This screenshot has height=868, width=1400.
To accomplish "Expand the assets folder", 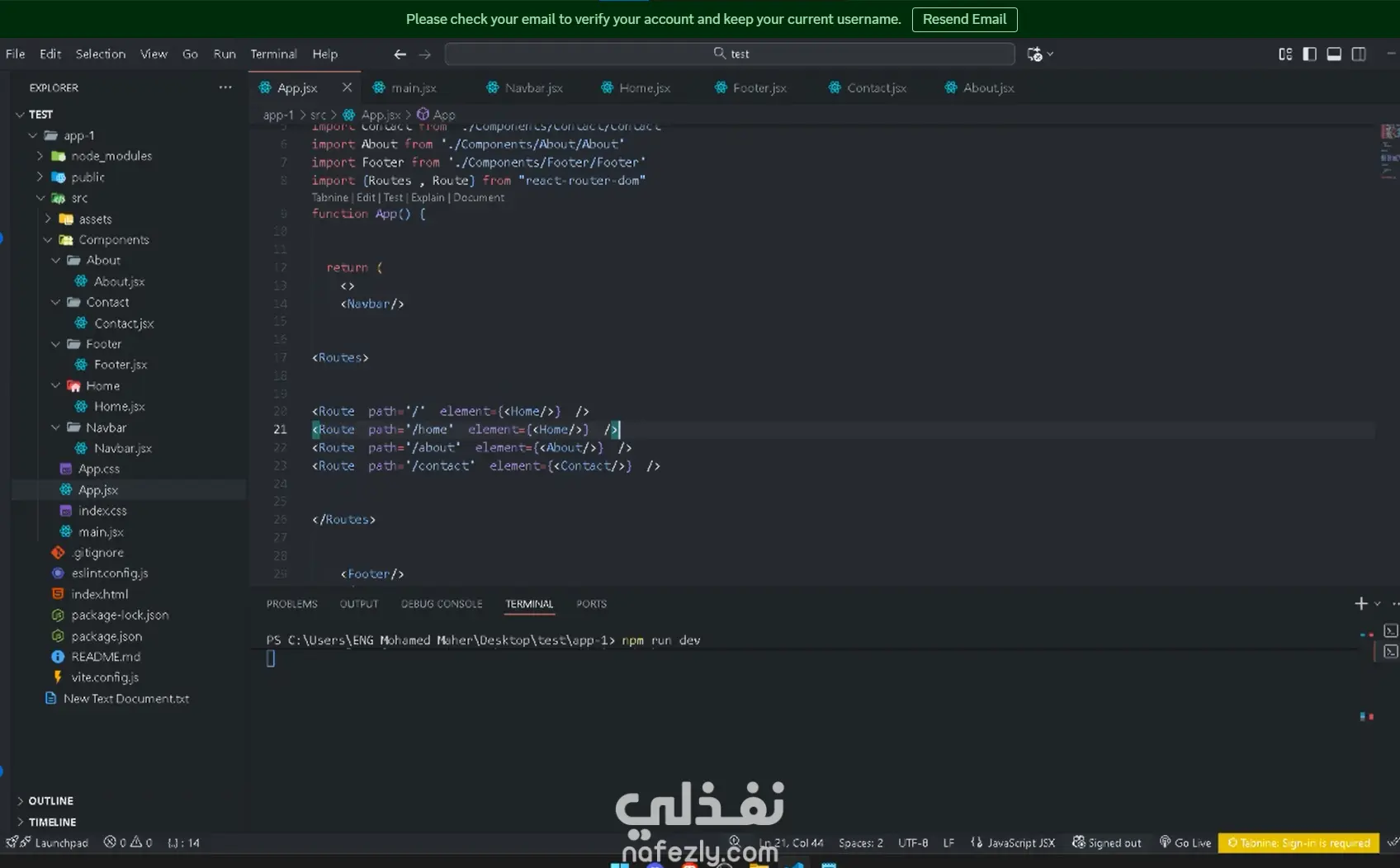I will coord(48,219).
